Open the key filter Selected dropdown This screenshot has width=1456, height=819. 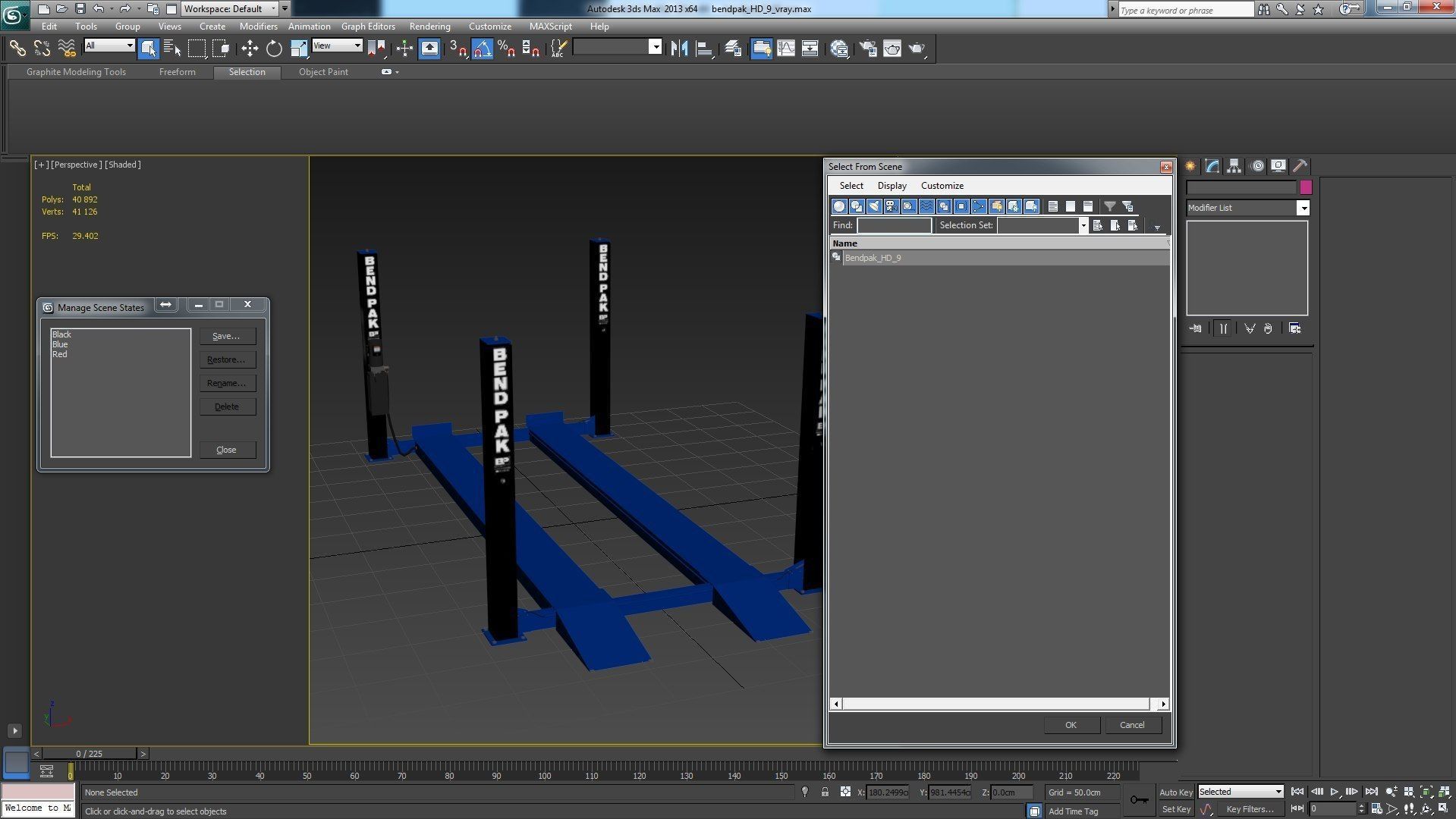(x=1241, y=792)
